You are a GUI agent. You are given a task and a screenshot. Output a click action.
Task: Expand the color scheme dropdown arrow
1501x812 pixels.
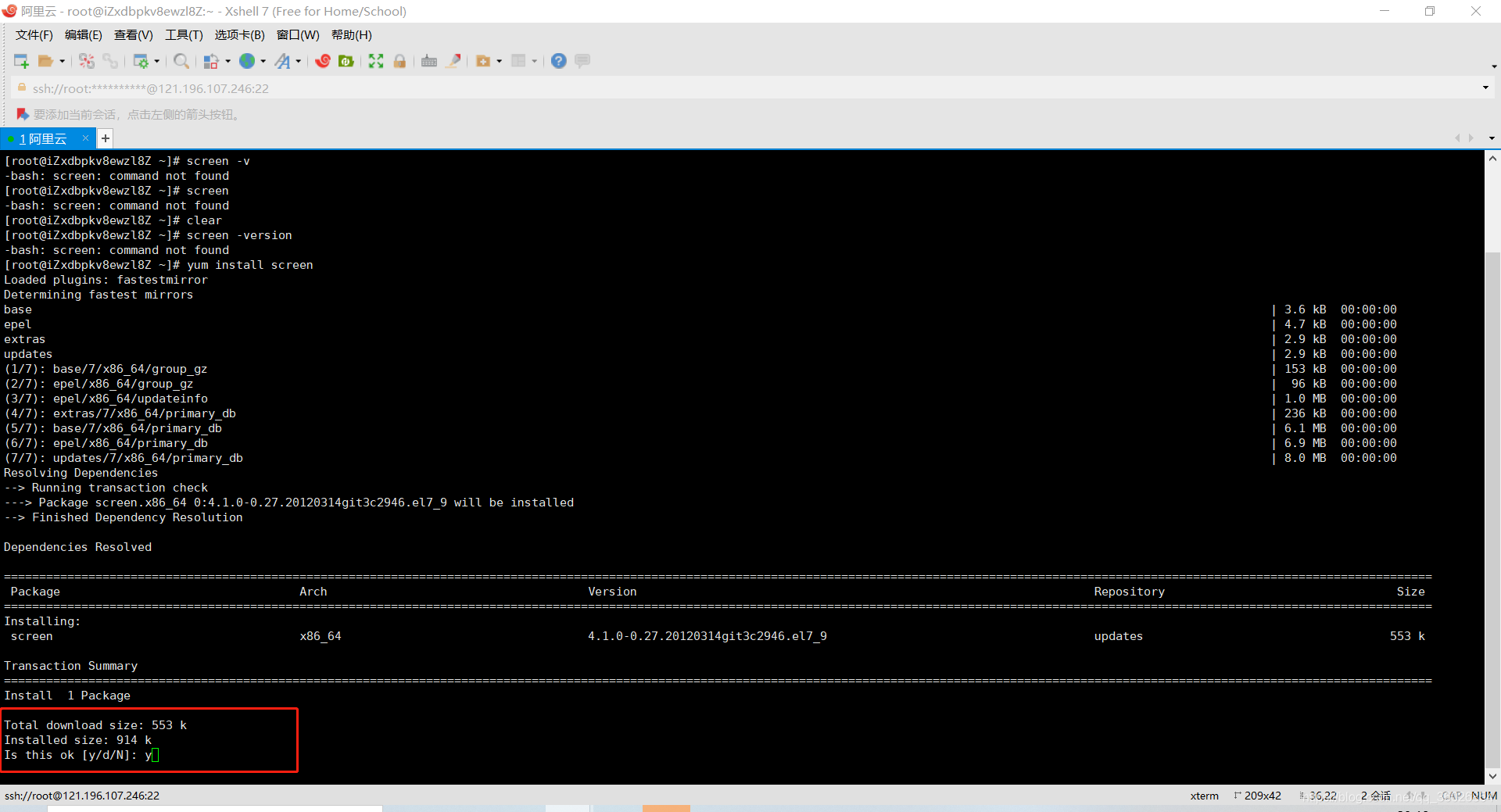coord(227,61)
